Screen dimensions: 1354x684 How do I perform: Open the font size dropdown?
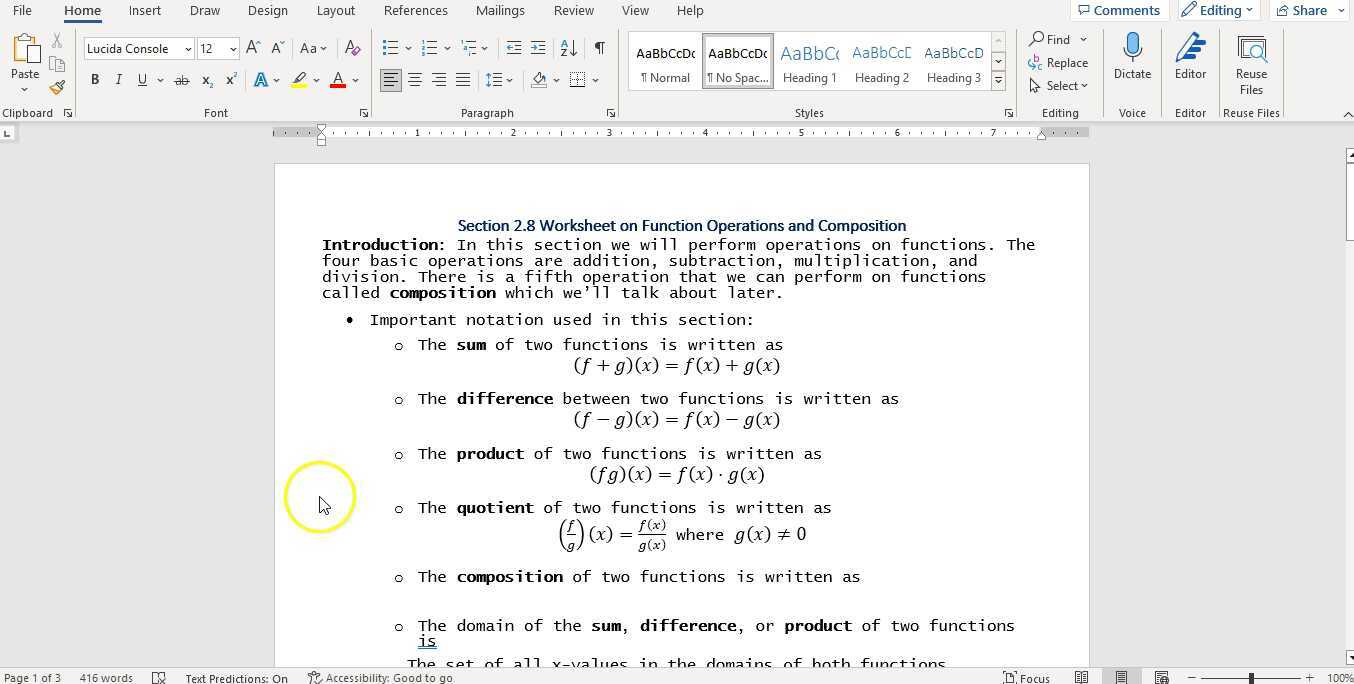(x=233, y=49)
